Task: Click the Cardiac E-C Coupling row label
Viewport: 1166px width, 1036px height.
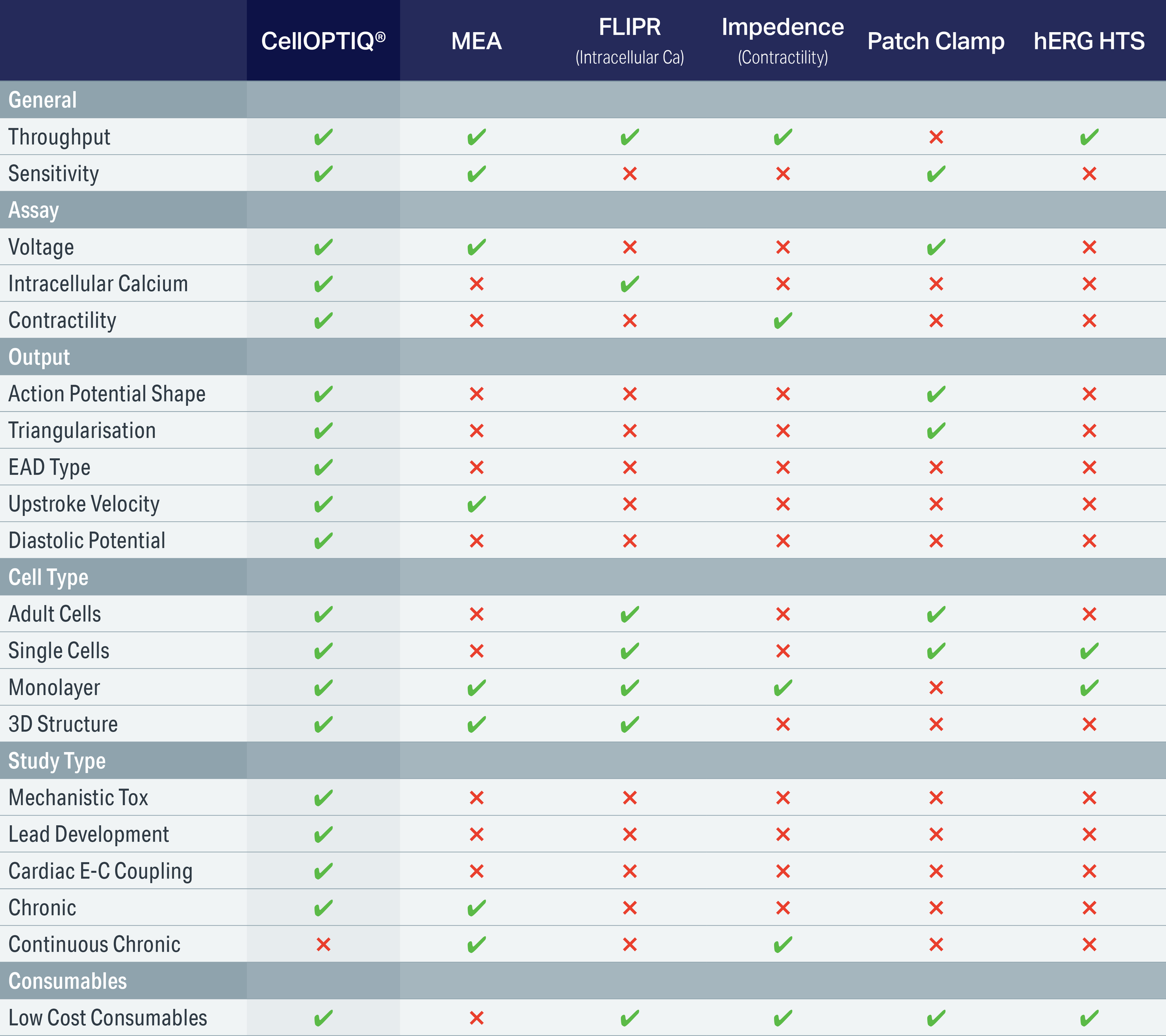Action: pyautogui.click(x=100, y=871)
